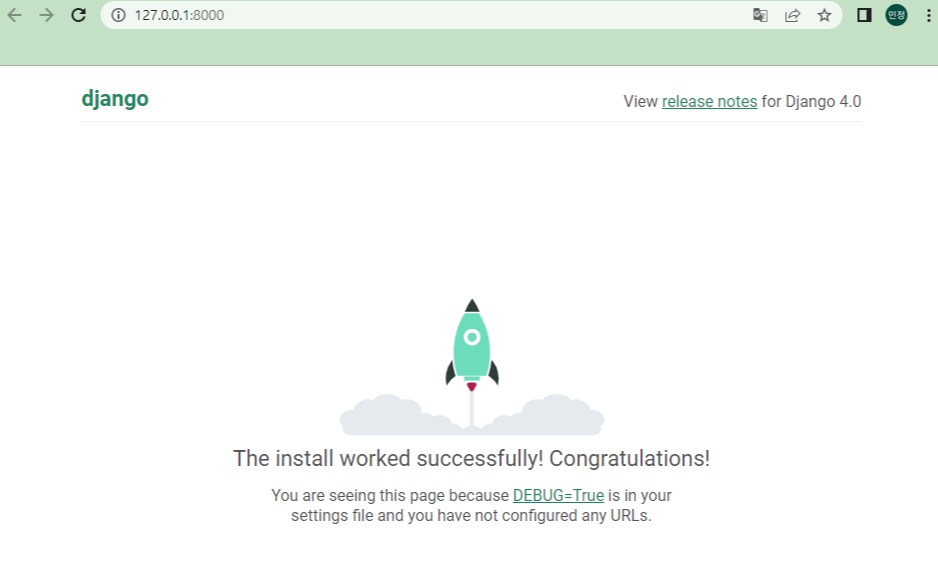Click the django logo heading
Image resolution: width=938 pixels, height=587 pixels.
115,99
